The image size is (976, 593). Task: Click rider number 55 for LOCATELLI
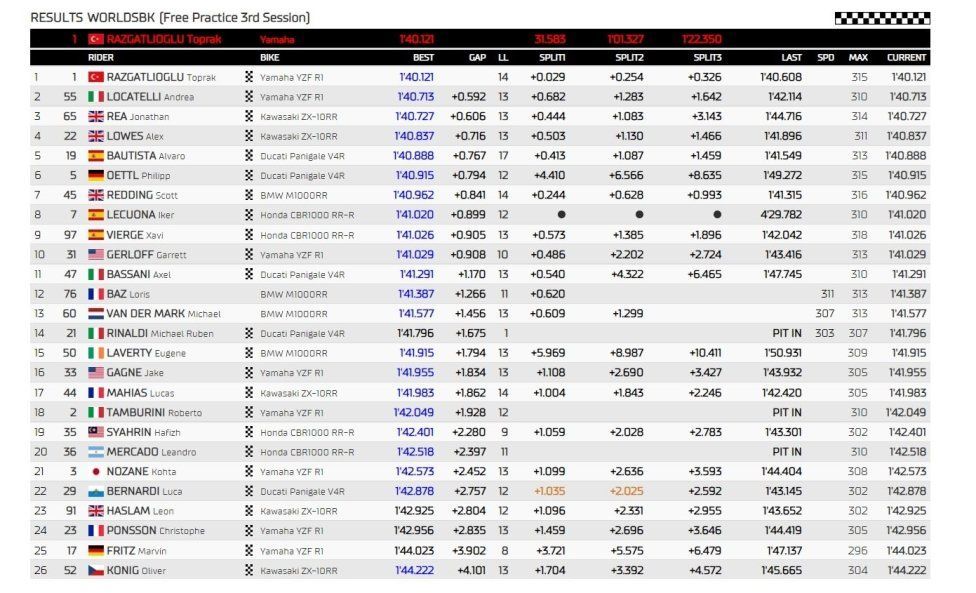[70, 97]
